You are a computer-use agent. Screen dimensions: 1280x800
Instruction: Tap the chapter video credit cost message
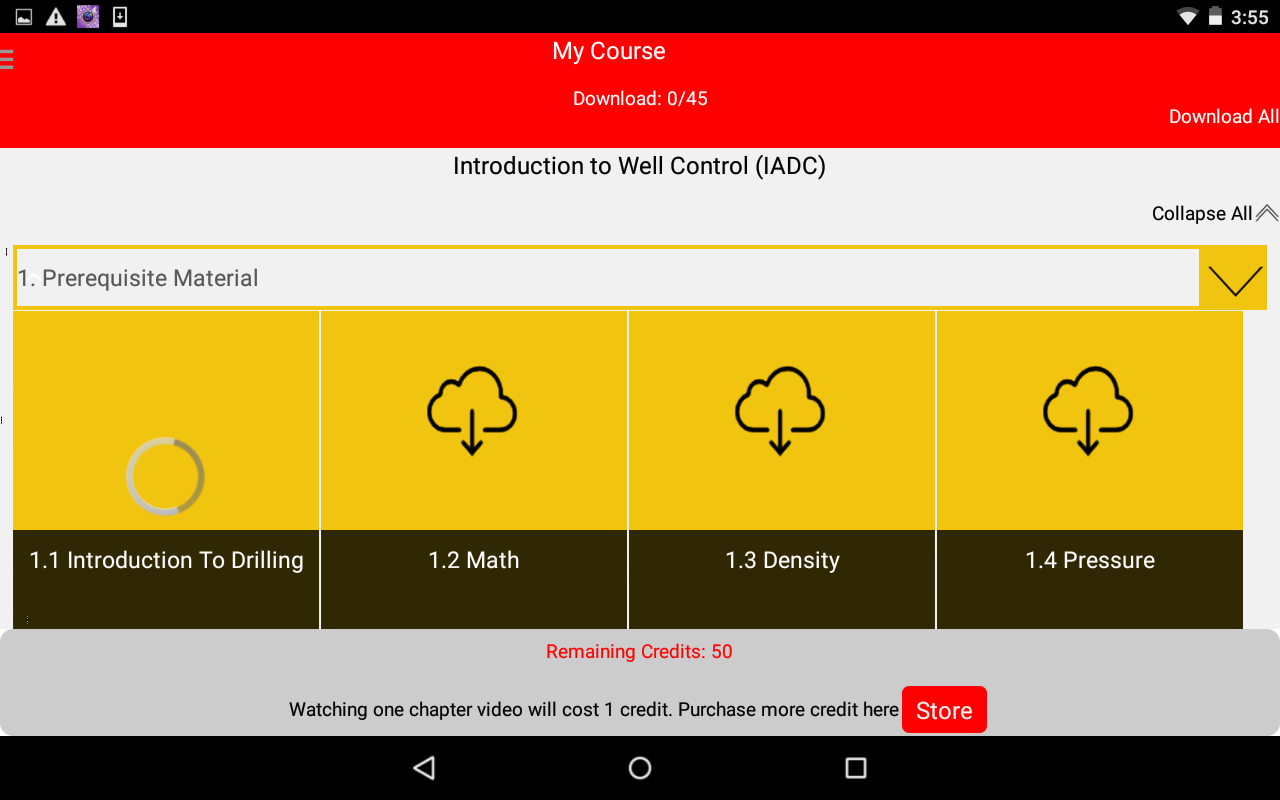tap(594, 710)
